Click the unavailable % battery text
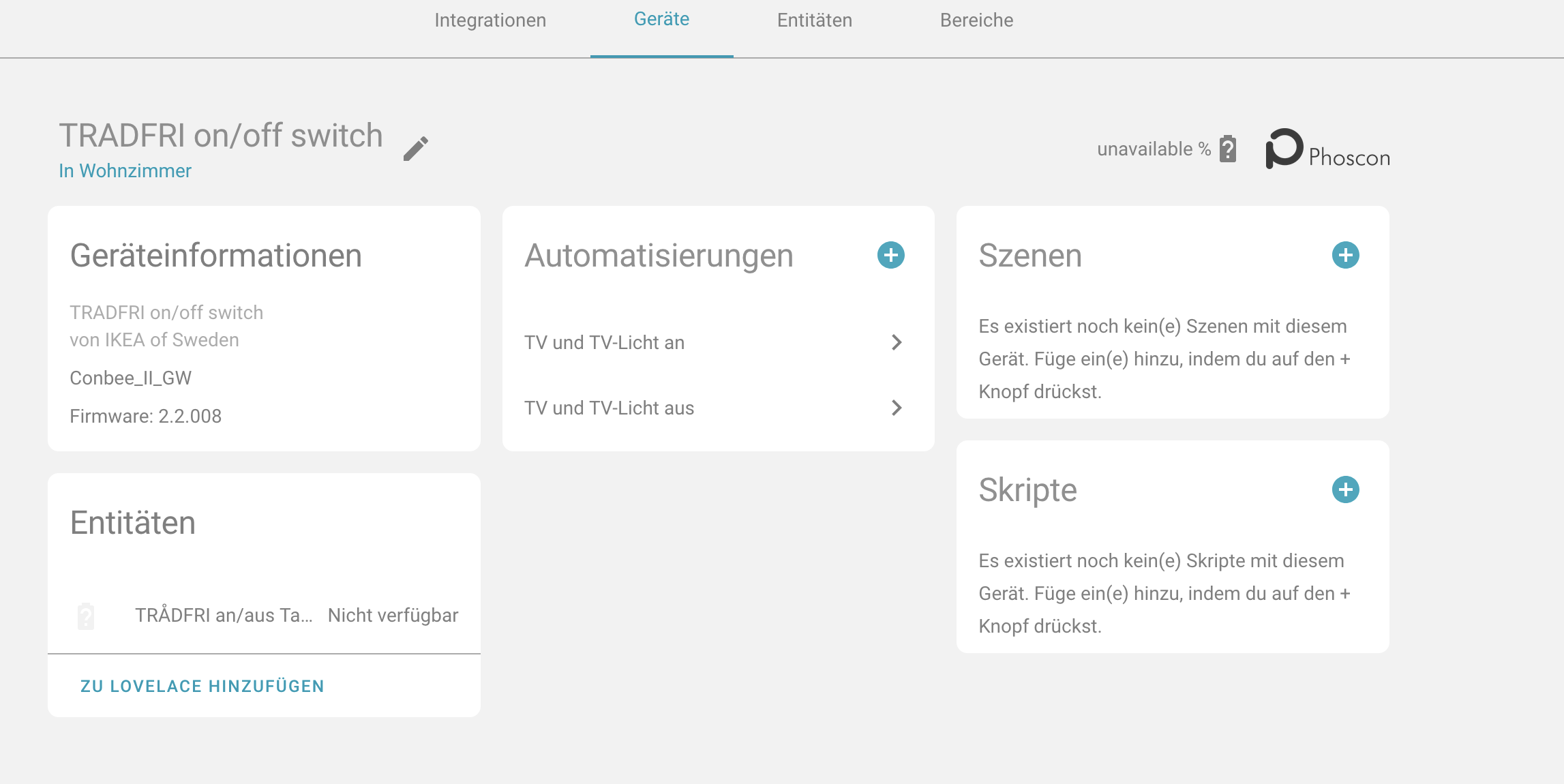This screenshot has height=784, width=1564. (x=1154, y=149)
